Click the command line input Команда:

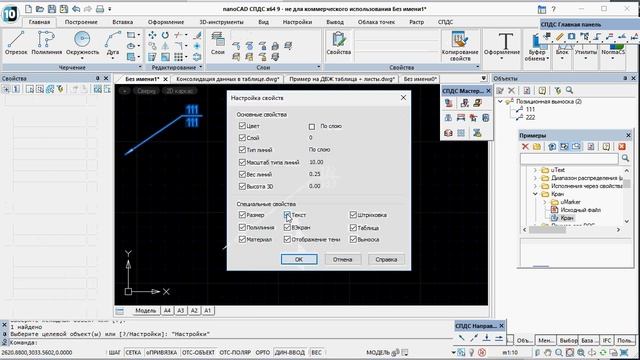pos(229,342)
